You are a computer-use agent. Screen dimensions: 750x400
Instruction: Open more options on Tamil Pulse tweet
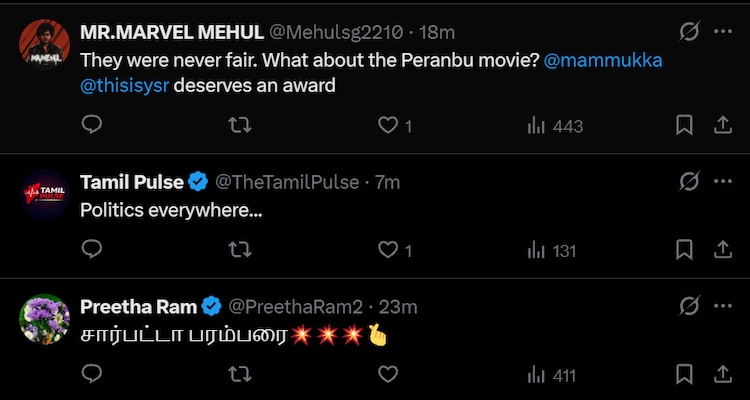click(x=723, y=181)
